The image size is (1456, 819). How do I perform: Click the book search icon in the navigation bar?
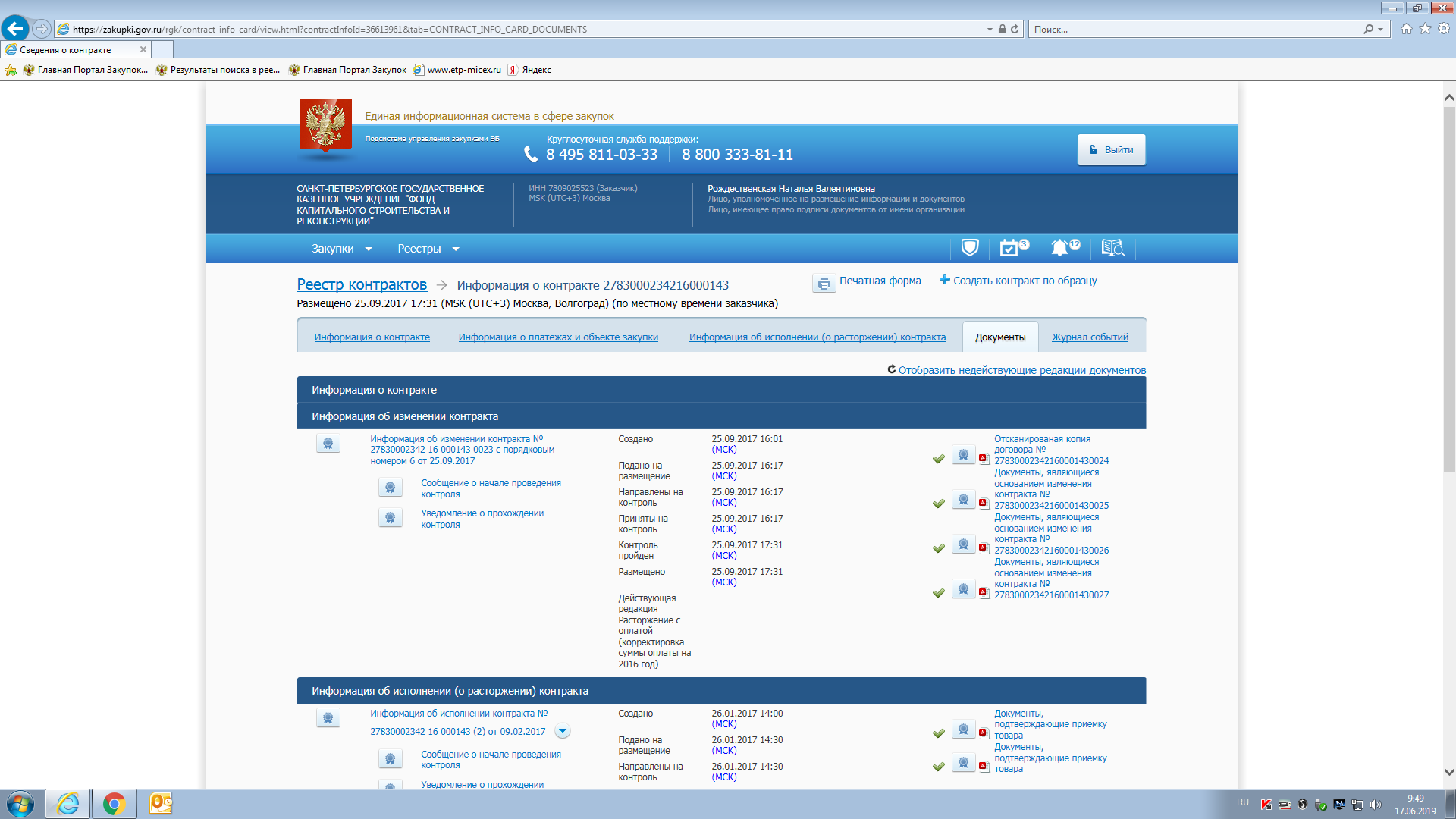[1112, 248]
